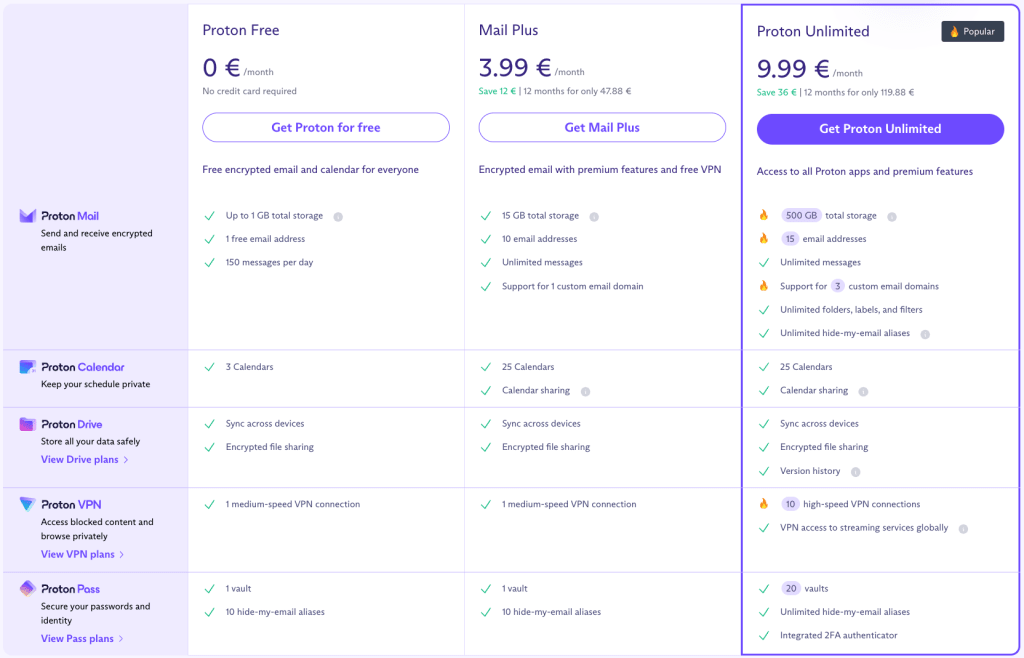This screenshot has width=1024, height=658.
Task: Click the Proton VPN shield icon
Action: pos(27,505)
